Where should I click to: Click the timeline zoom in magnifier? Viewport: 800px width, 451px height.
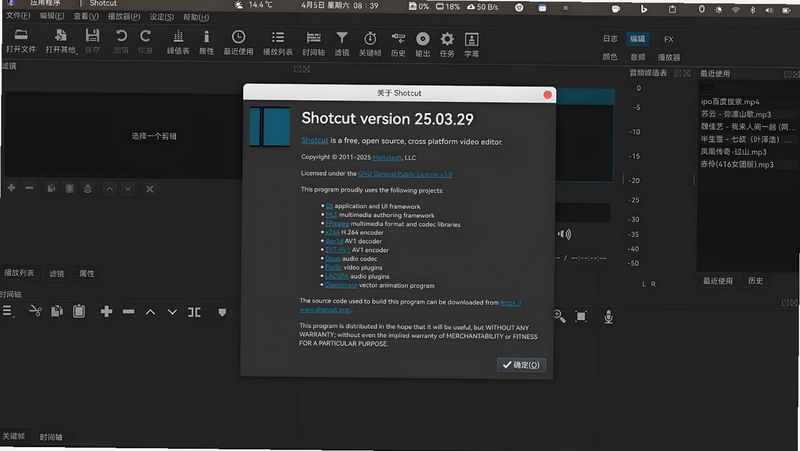point(560,316)
